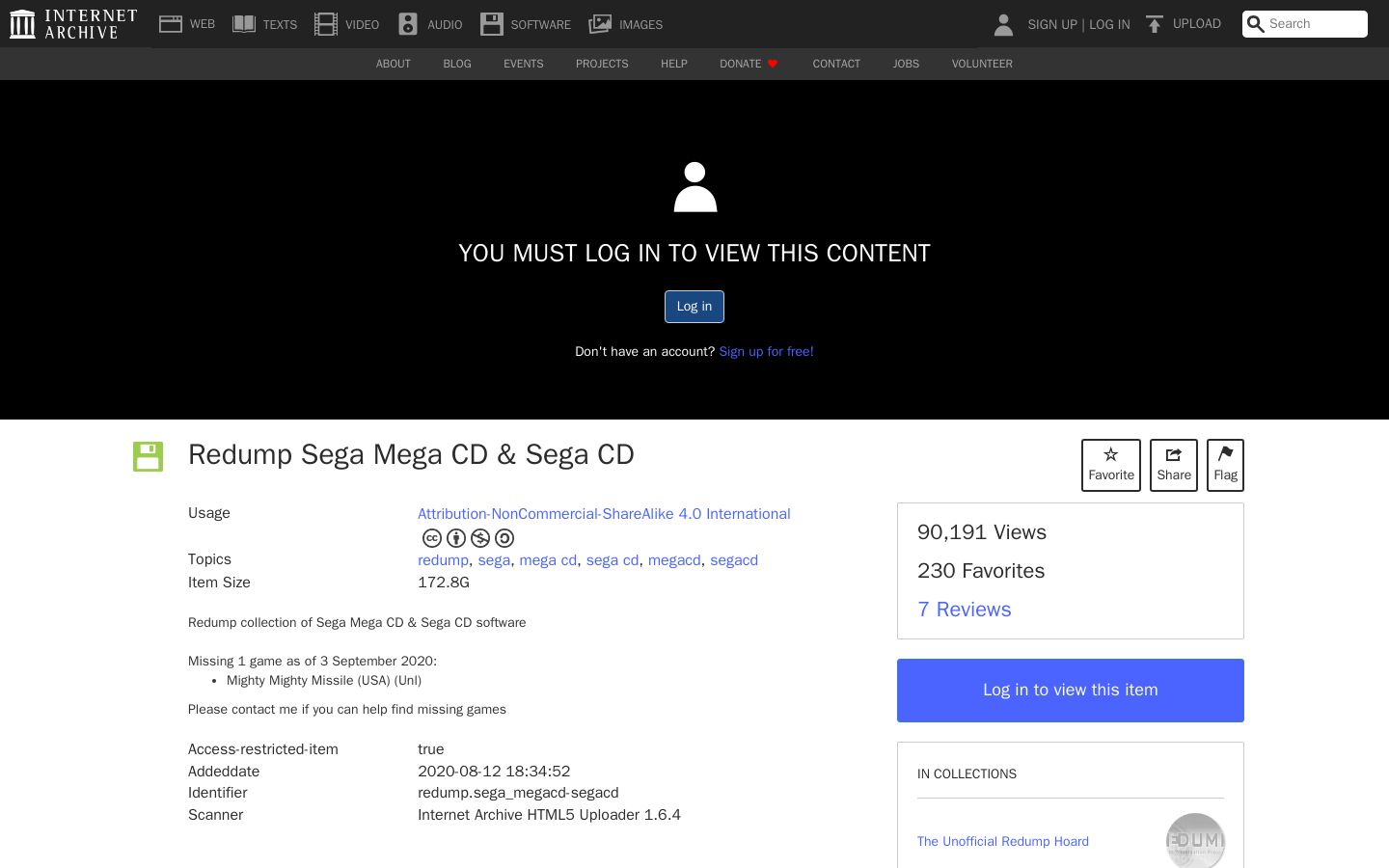The width and height of the screenshot is (1389, 868).
Task: Open the Blog menu item
Action: coord(457,64)
